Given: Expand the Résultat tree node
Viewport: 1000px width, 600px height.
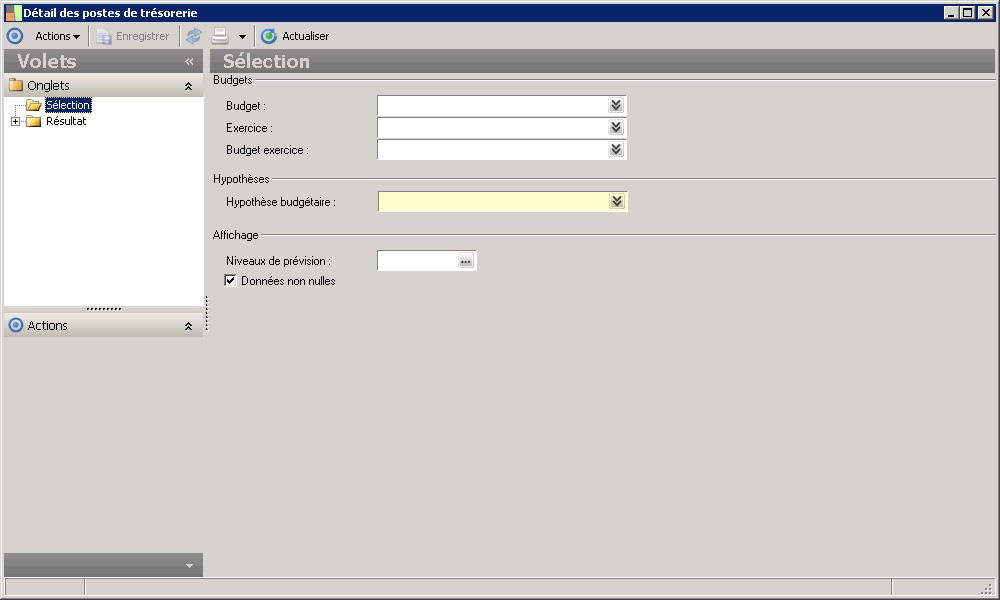Looking at the screenshot, I should pyautogui.click(x=15, y=121).
